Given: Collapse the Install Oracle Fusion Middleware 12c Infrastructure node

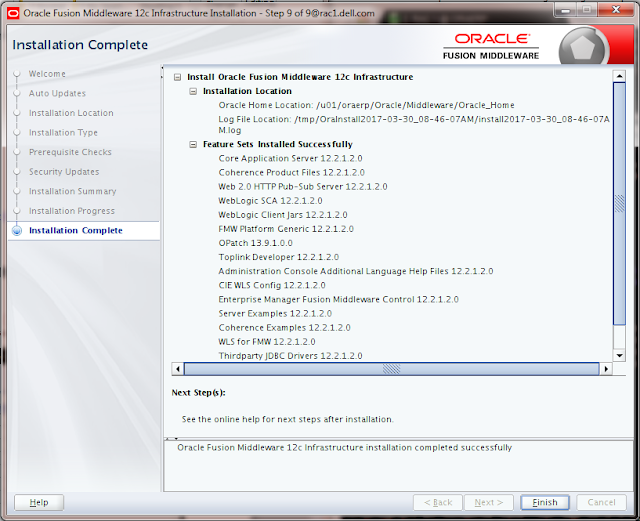Looking at the screenshot, I should click(x=177, y=77).
